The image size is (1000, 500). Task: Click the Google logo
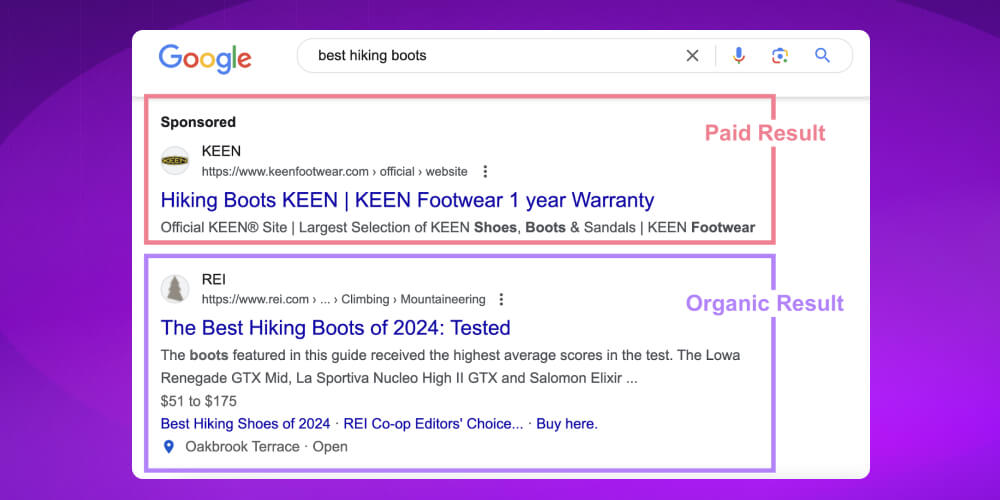coord(205,58)
